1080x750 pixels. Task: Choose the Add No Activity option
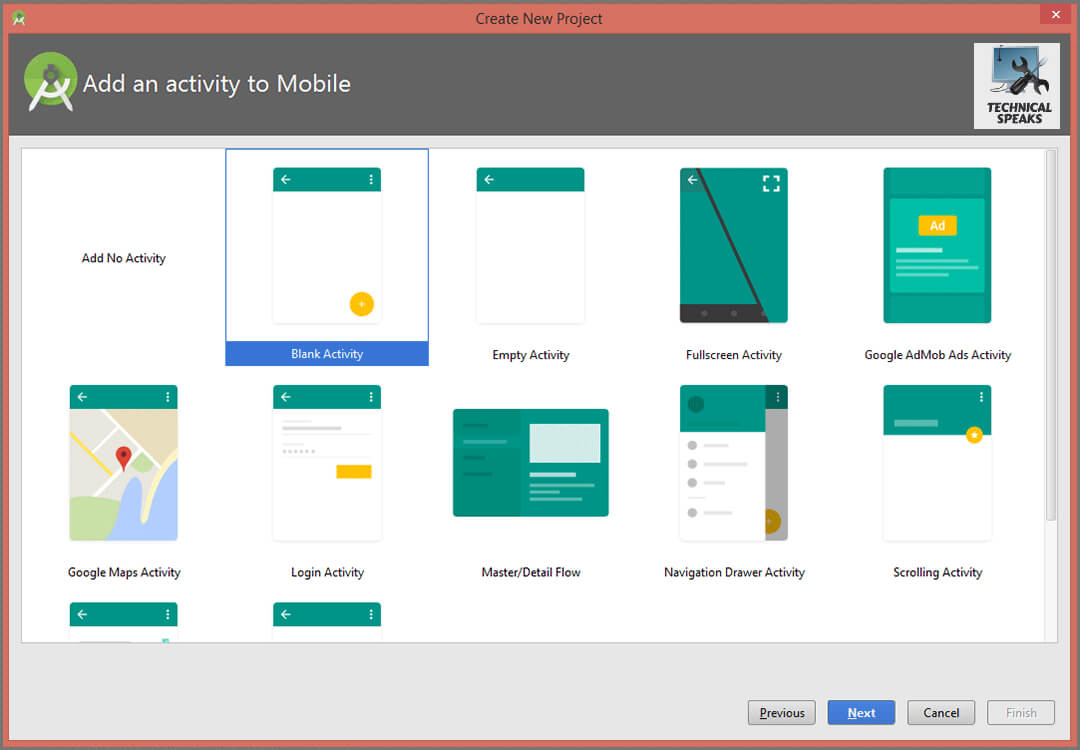point(123,258)
